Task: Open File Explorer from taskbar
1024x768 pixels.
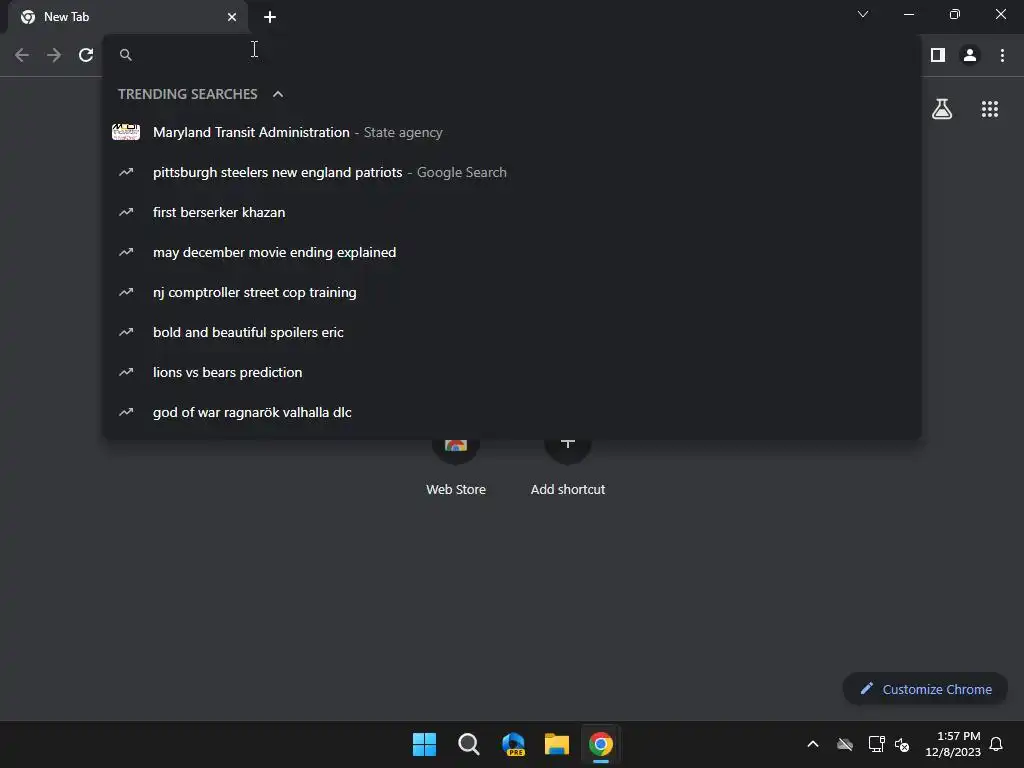Action: [557, 744]
